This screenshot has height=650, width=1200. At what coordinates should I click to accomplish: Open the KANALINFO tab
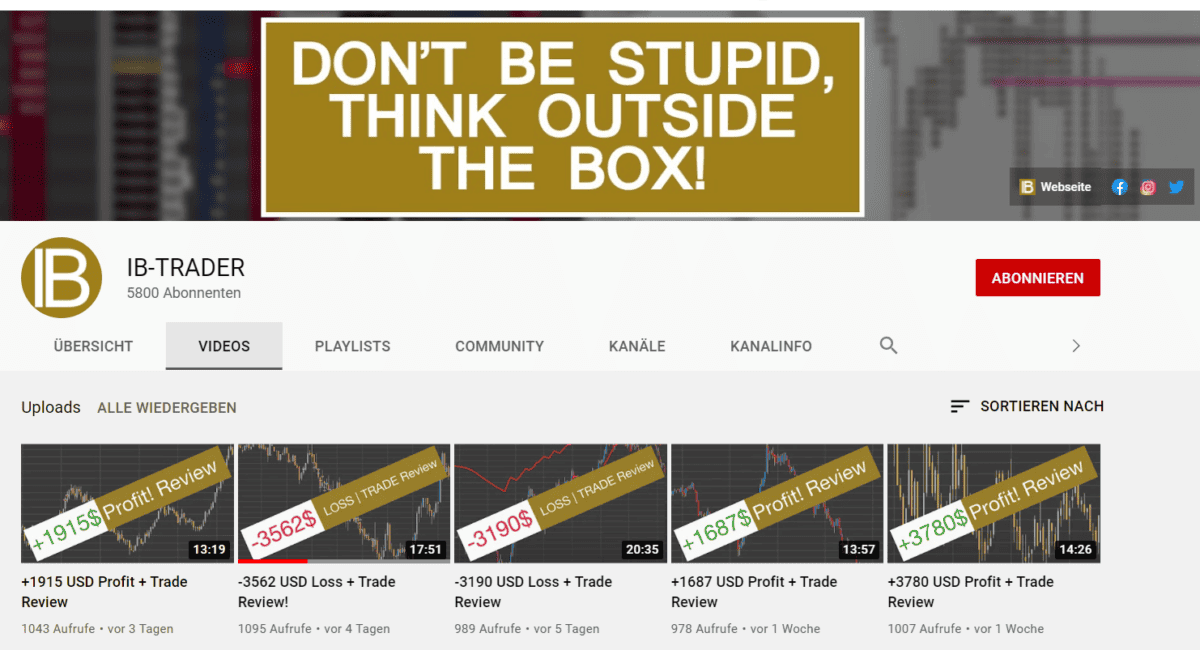[770, 345]
